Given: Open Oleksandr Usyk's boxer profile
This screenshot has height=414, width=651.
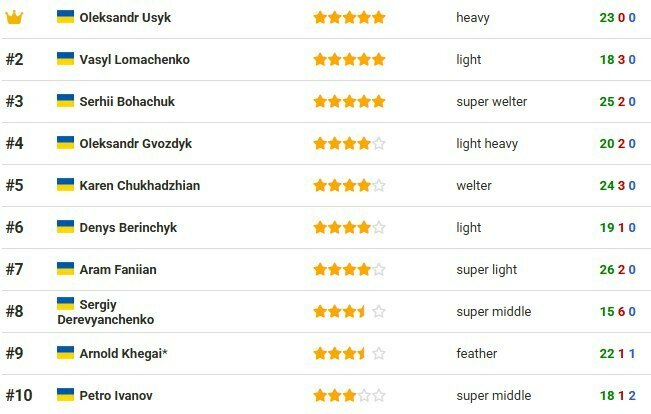Looking at the screenshot, I should click(125, 17).
